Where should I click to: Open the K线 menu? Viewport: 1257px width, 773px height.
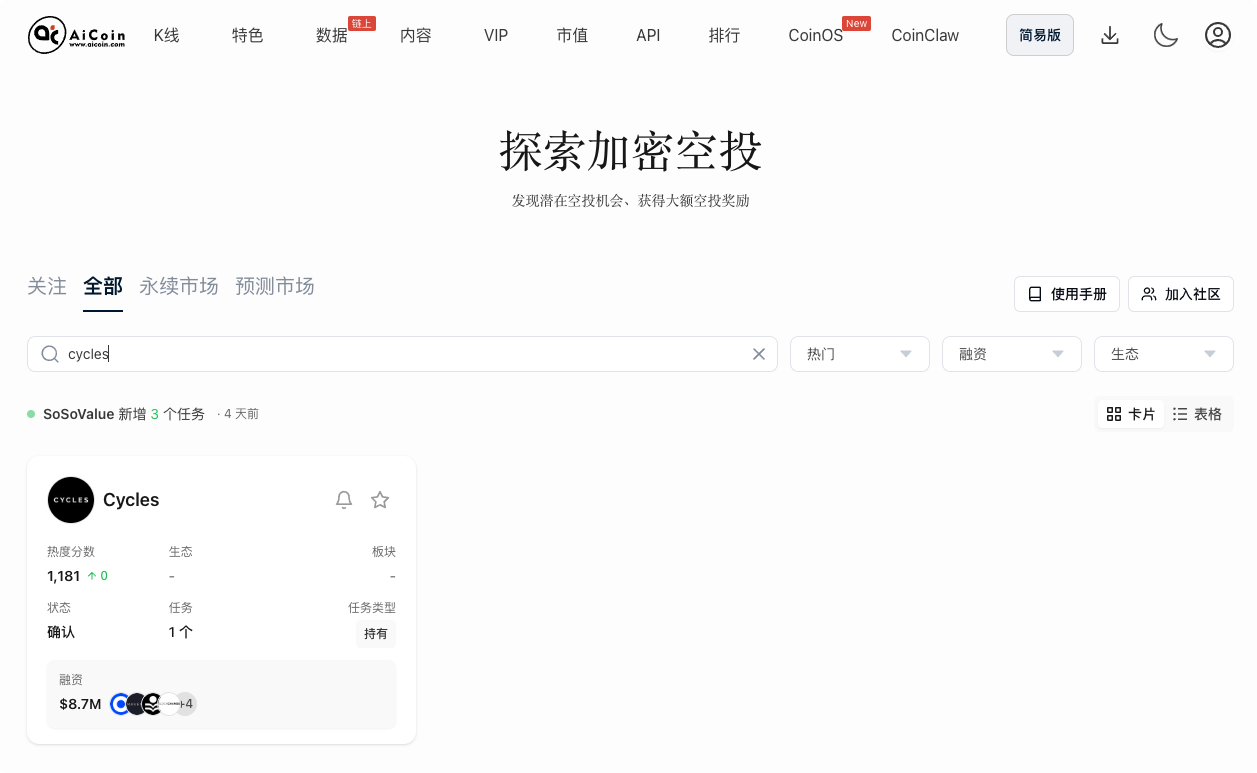(x=167, y=35)
